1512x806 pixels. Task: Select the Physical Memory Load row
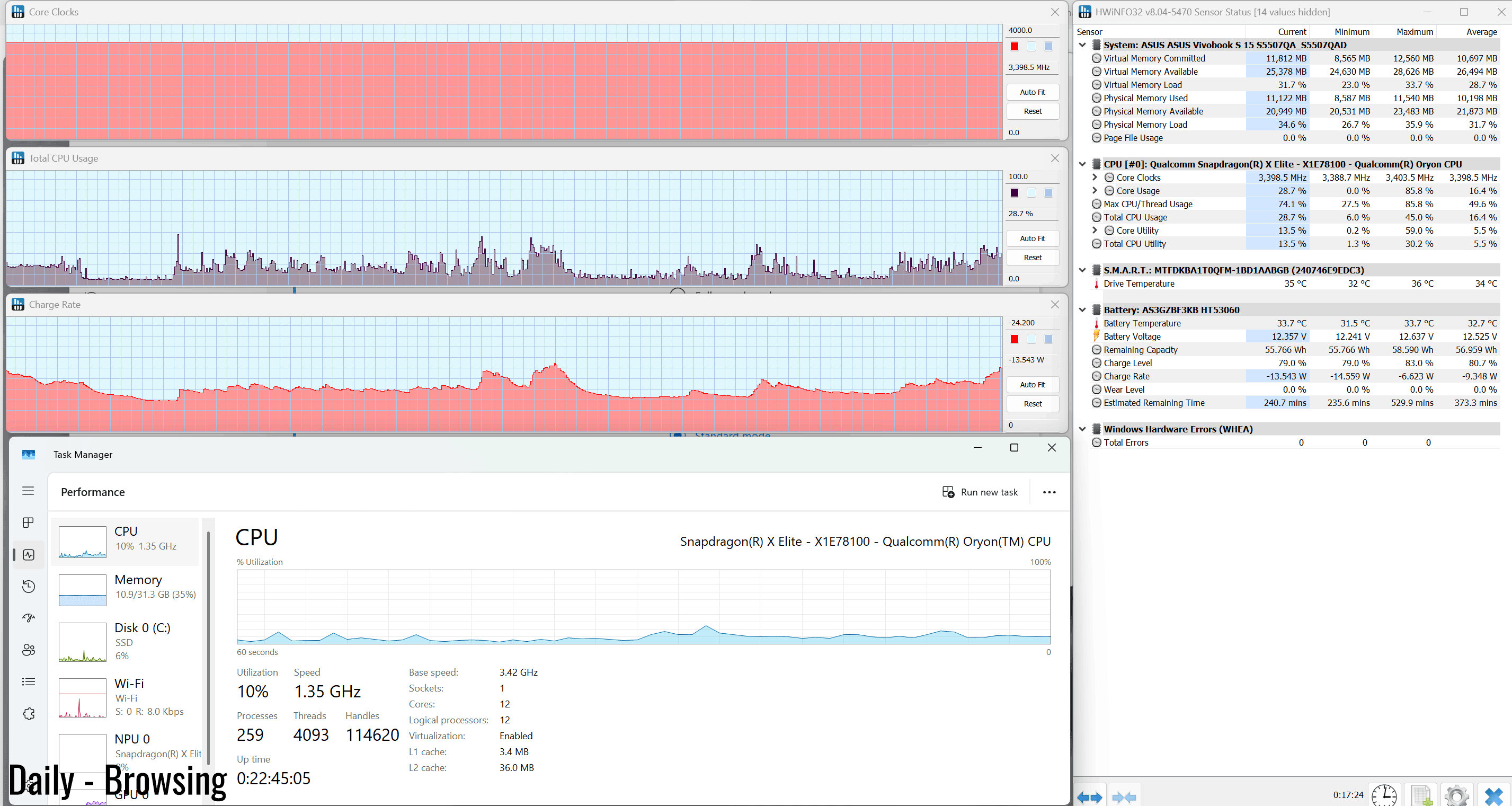(1294, 125)
